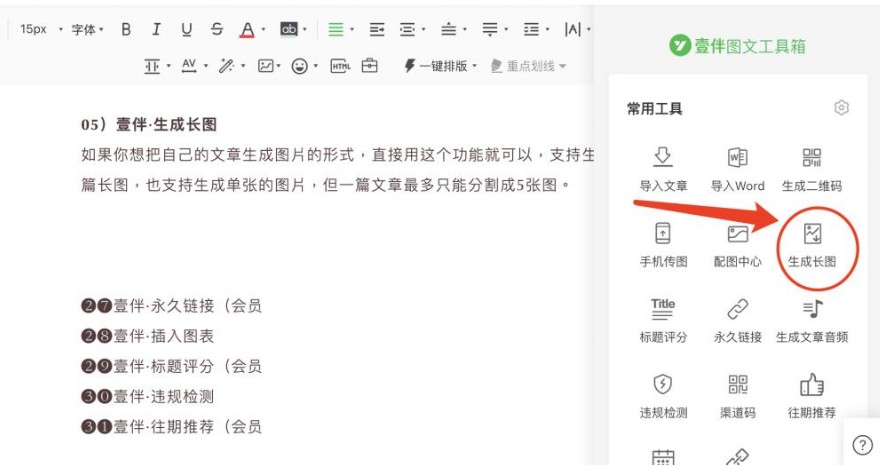Click the paragraph starting 如果你想把自己的文章
Viewport: 880px width, 466px height.
pyautogui.click(x=337, y=170)
